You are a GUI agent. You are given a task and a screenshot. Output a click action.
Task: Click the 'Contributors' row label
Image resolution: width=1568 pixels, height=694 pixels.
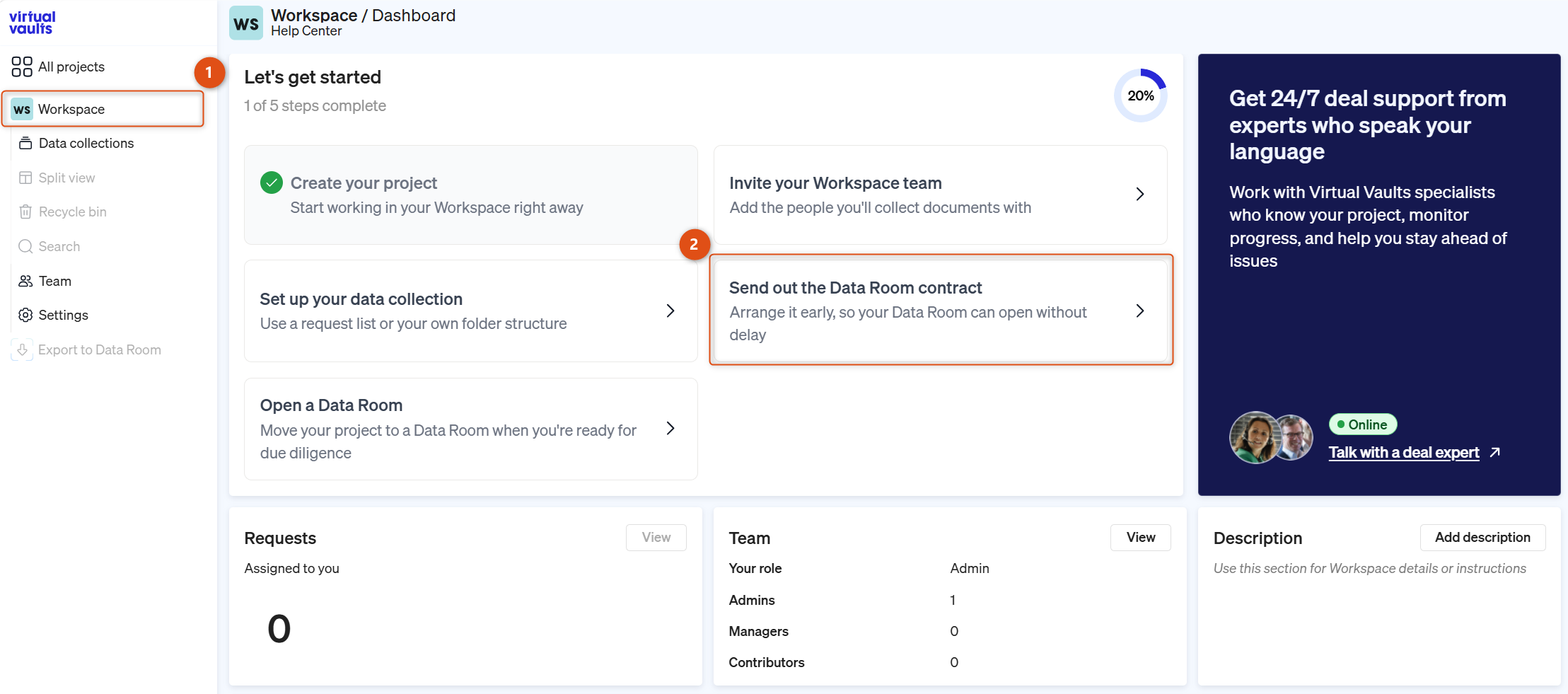pyautogui.click(x=767, y=662)
